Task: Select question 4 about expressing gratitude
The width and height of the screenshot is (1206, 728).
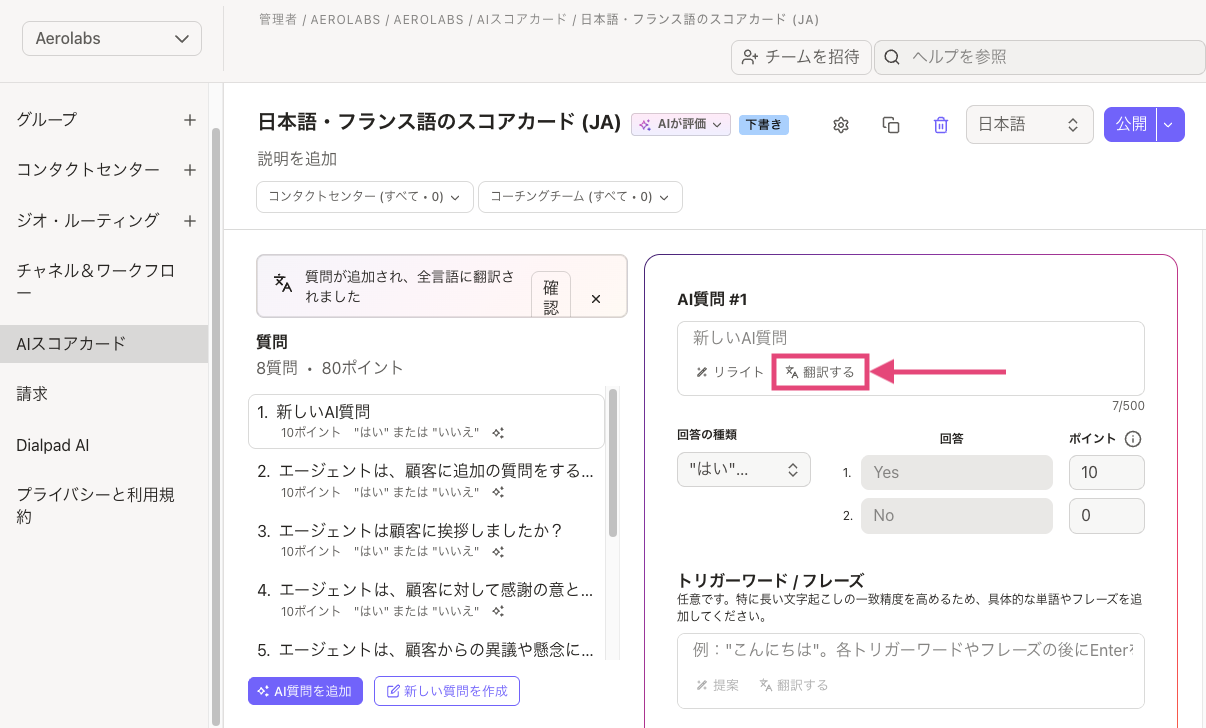Action: click(426, 598)
